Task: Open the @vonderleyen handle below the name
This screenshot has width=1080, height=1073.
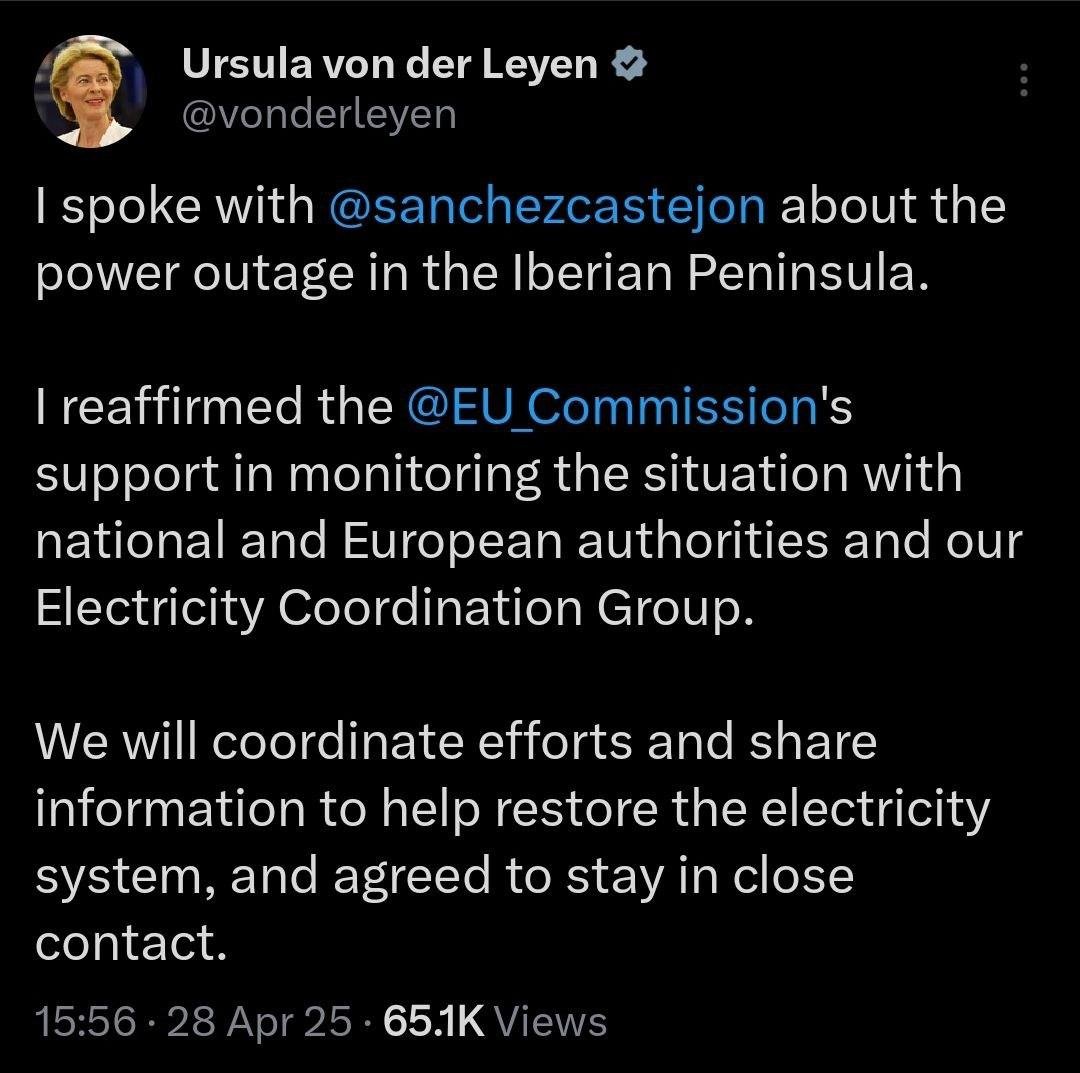Action: 318,114
